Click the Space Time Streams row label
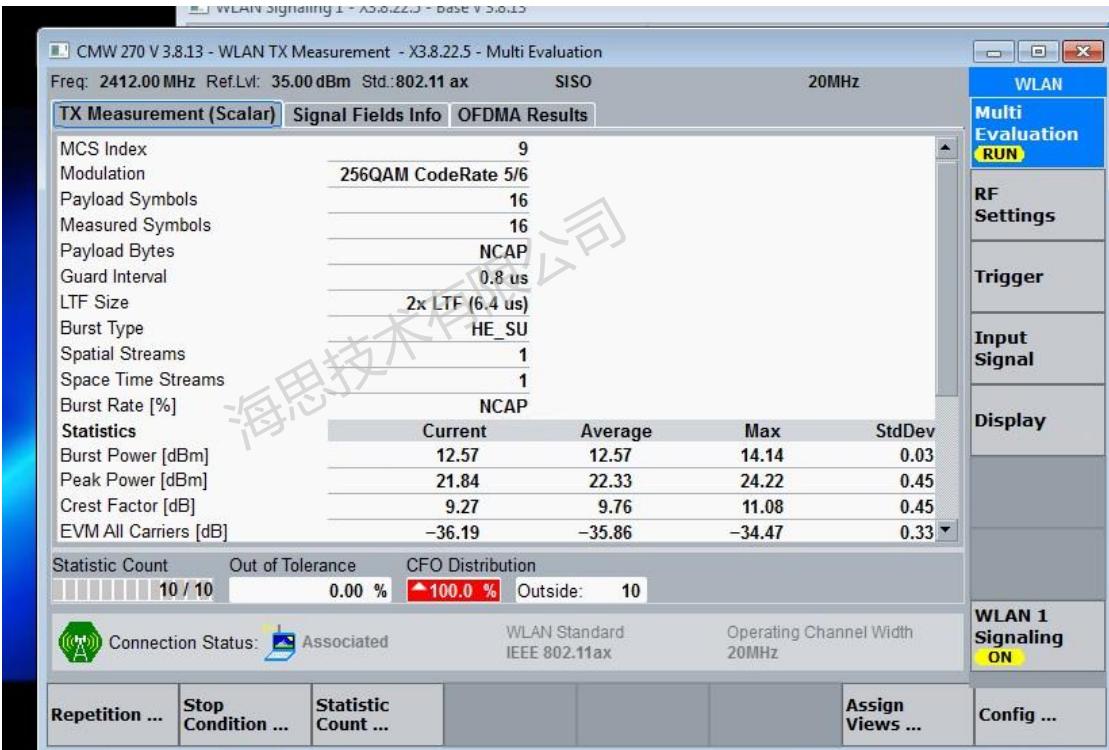The image size is (1109, 750). point(142,380)
